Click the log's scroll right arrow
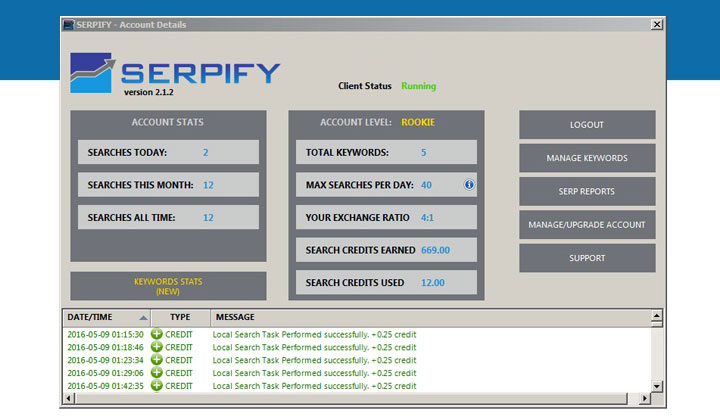 tap(645, 398)
